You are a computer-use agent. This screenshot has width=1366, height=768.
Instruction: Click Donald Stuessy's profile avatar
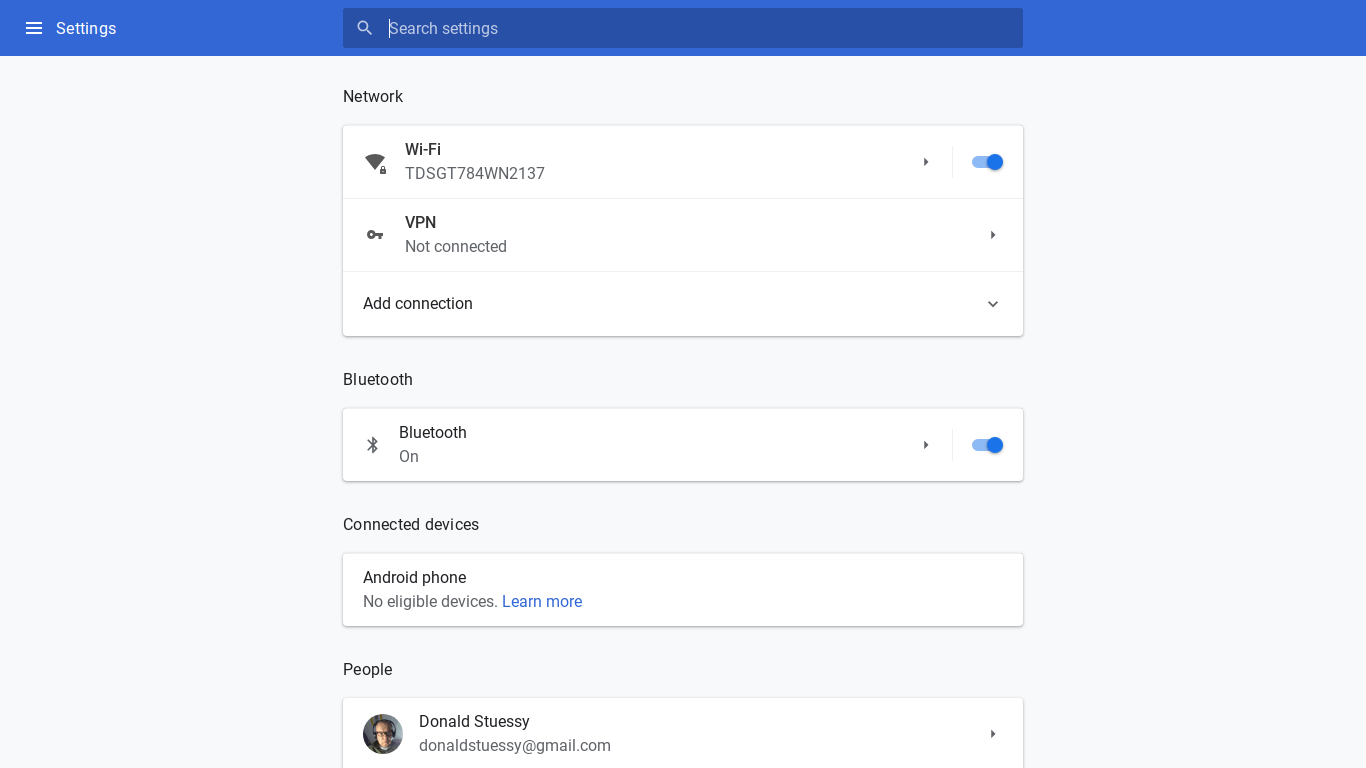383,734
